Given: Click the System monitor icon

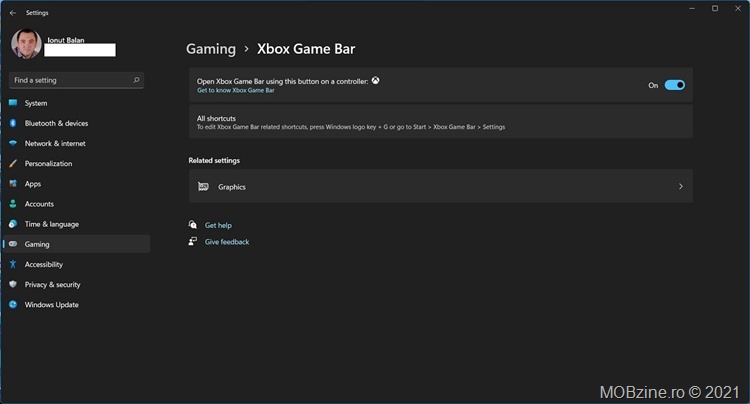Looking at the screenshot, I should pos(13,103).
